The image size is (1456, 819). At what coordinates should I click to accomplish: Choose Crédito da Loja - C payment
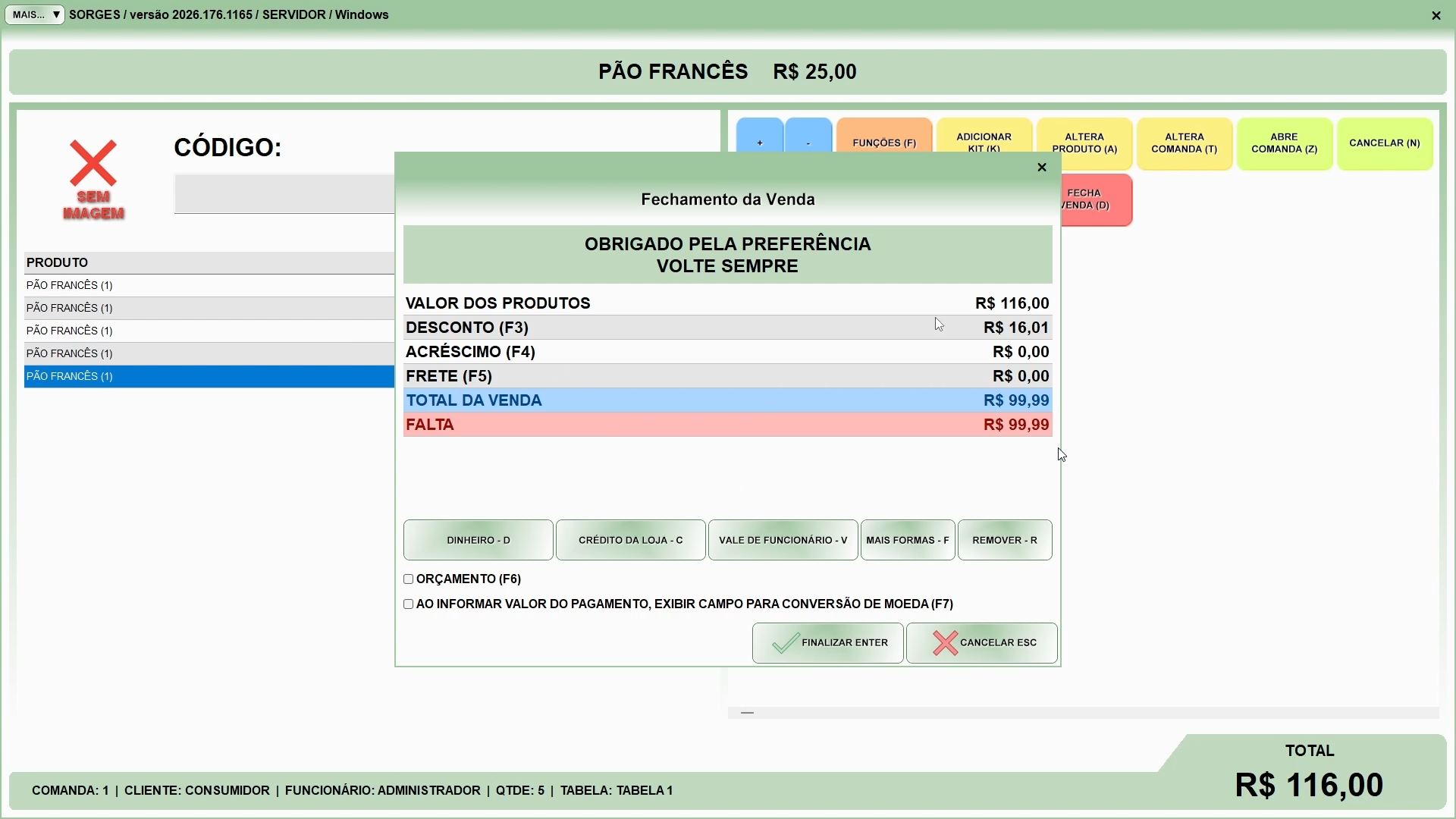pos(630,540)
